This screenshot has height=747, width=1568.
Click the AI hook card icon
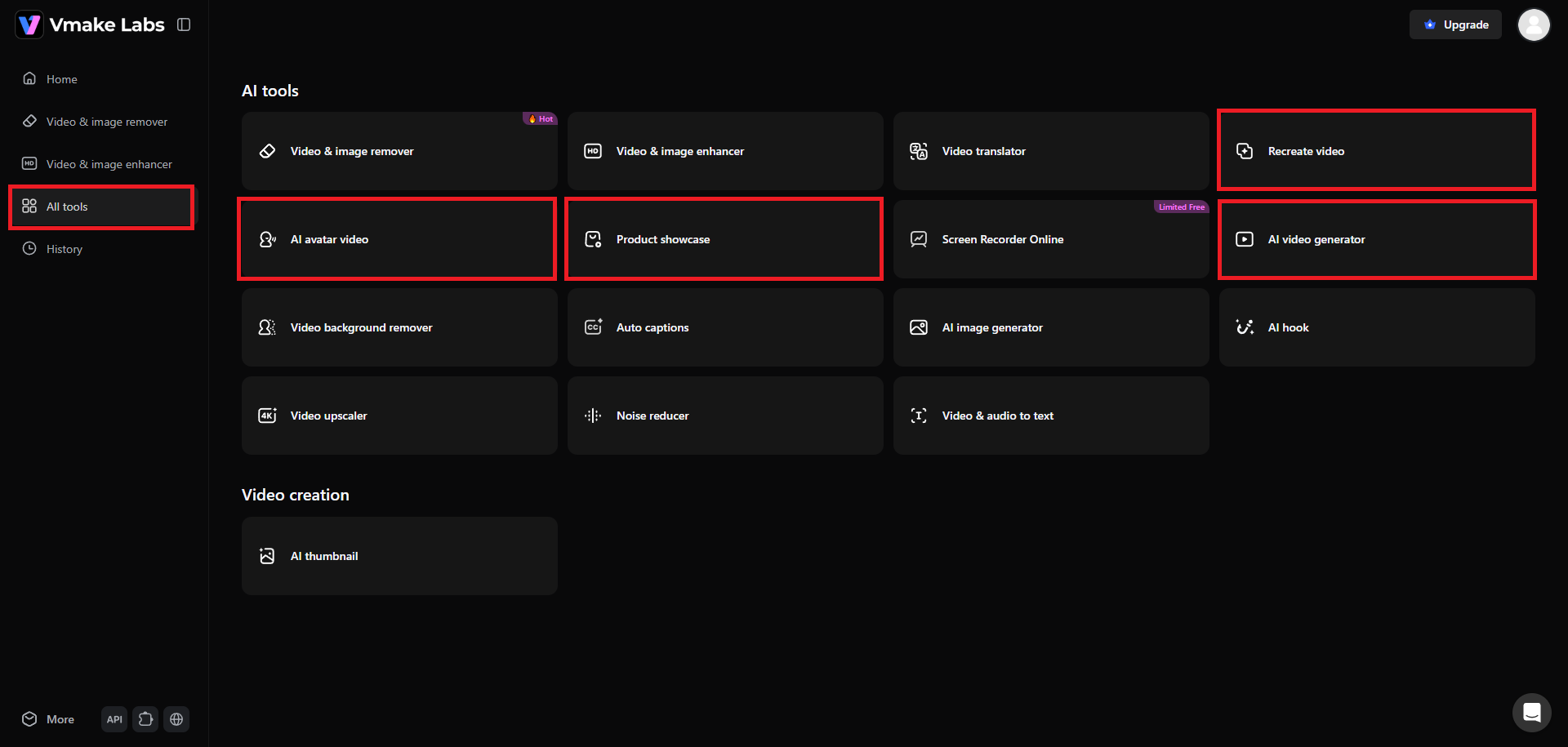click(1245, 327)
